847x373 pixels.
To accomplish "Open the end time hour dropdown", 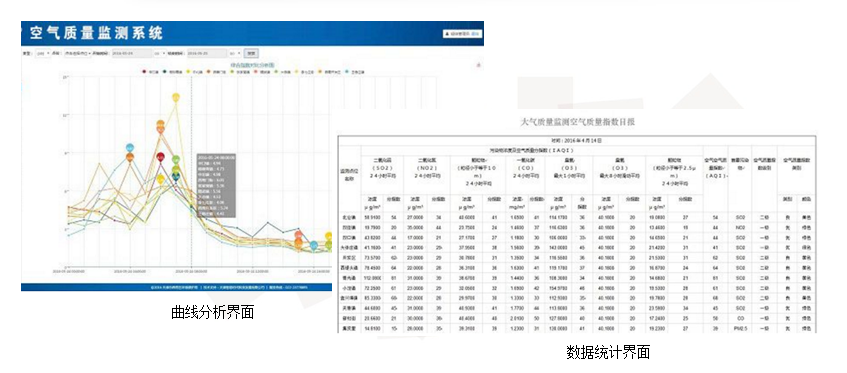I will pos(235,53).
